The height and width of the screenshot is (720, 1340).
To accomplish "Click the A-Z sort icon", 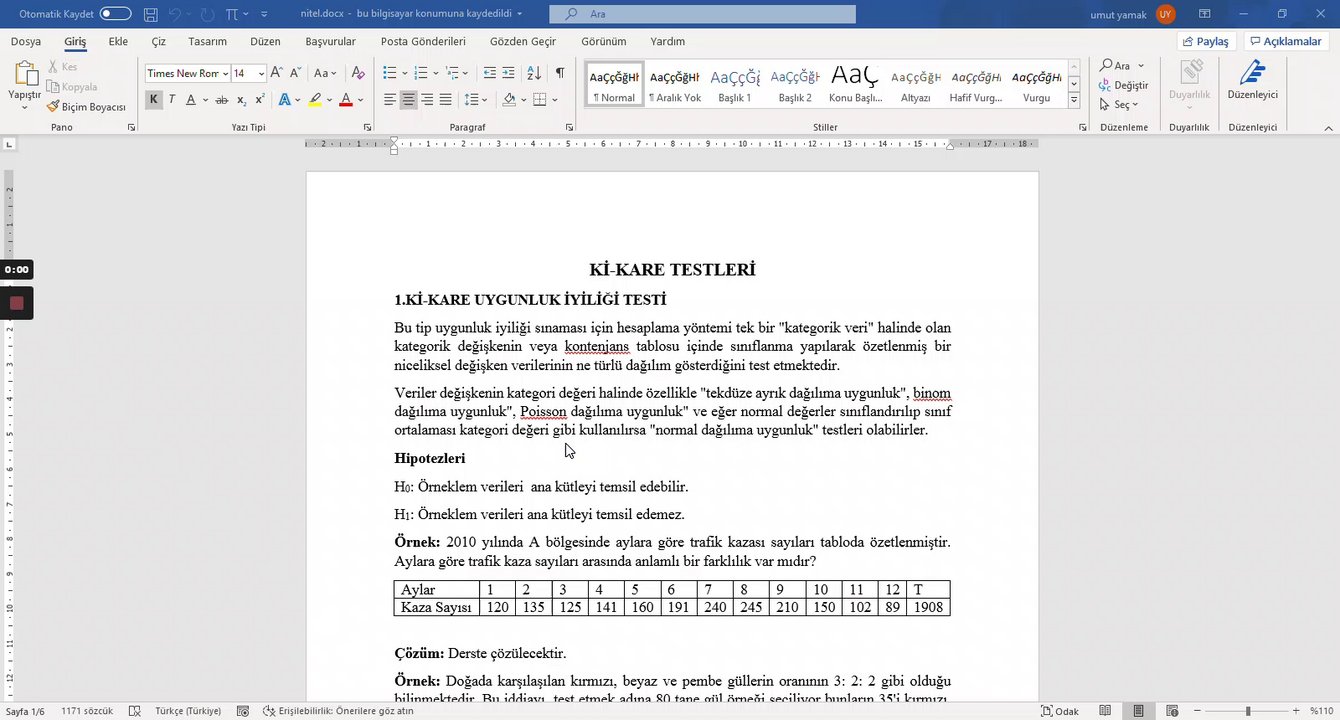I will point(534,73).
